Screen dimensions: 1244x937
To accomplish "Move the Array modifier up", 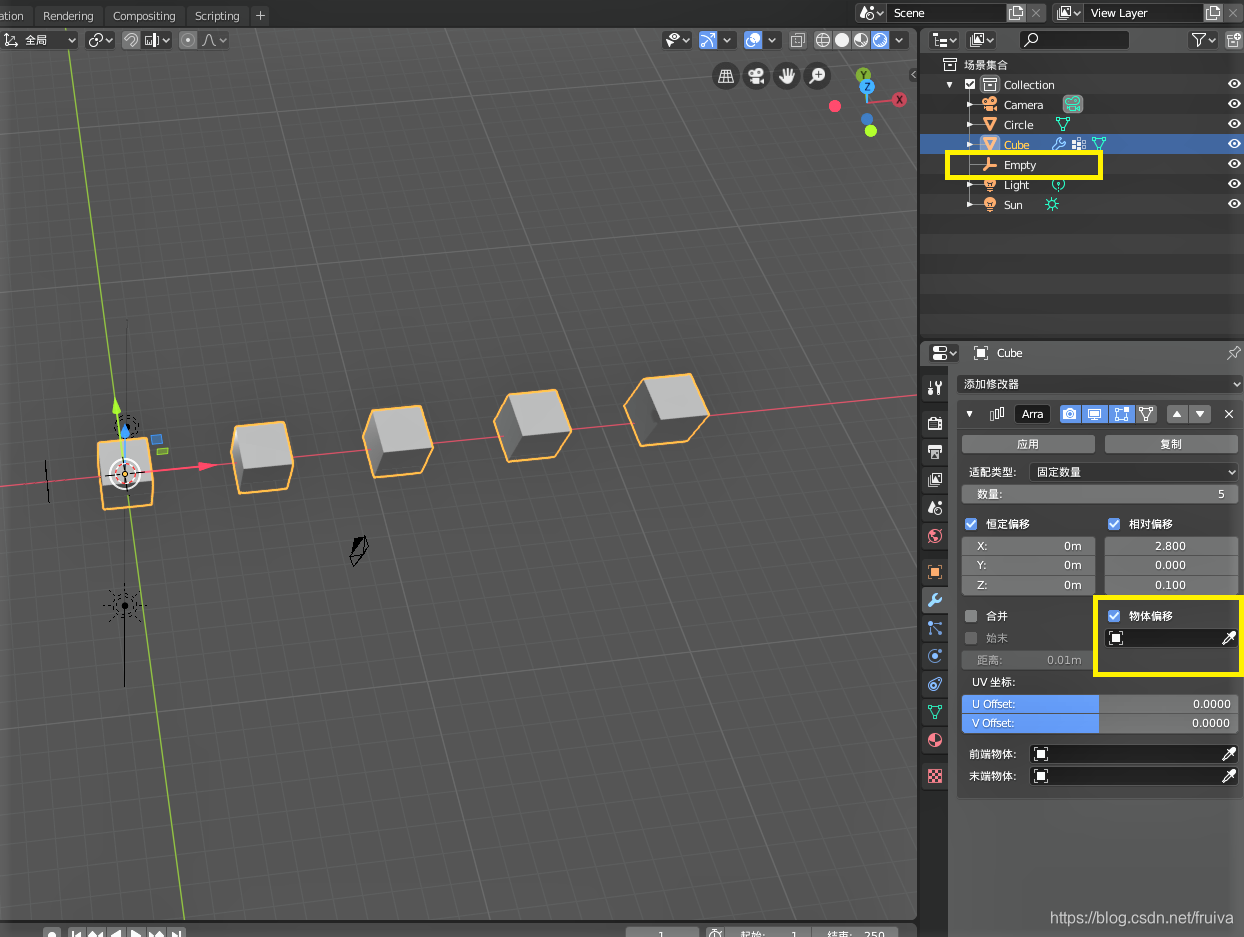I will (1177, 414).
